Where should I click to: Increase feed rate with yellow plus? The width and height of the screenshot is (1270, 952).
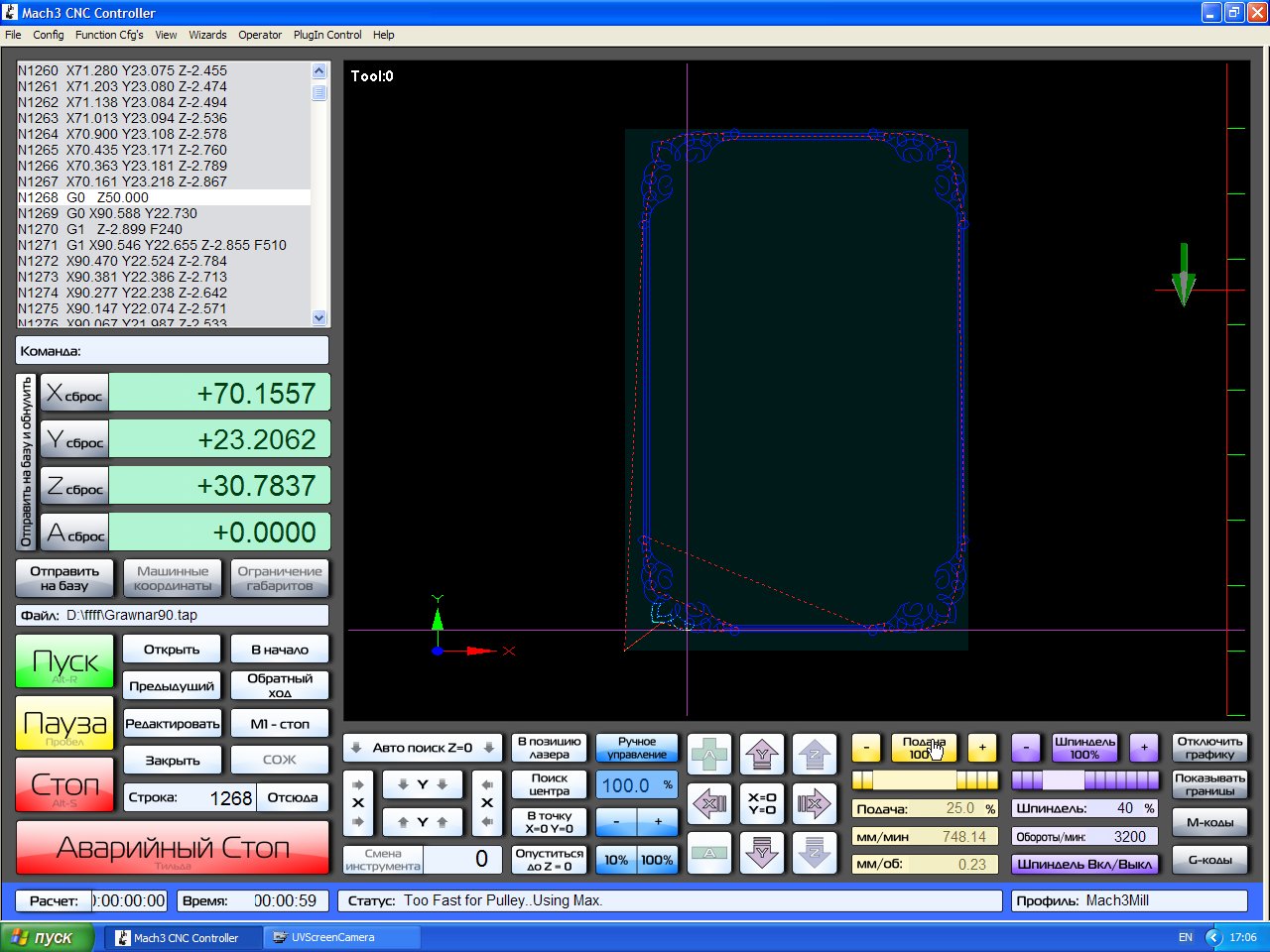point(982,748)
